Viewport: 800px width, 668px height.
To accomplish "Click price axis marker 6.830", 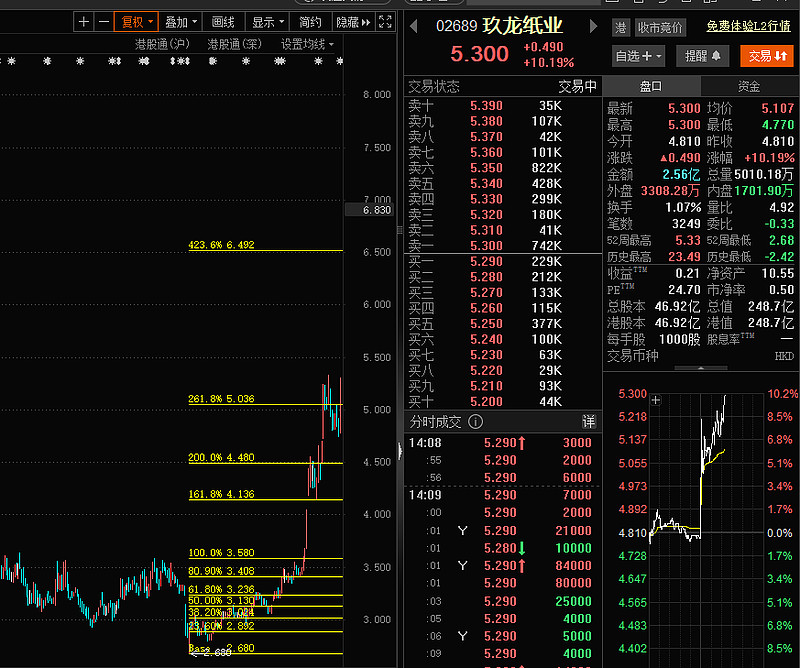I will pos(370,210).
